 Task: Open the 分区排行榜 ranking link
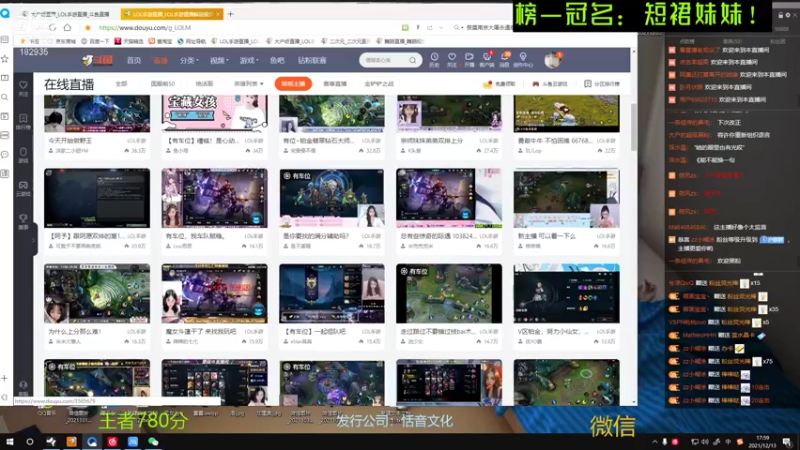[602, 84]
